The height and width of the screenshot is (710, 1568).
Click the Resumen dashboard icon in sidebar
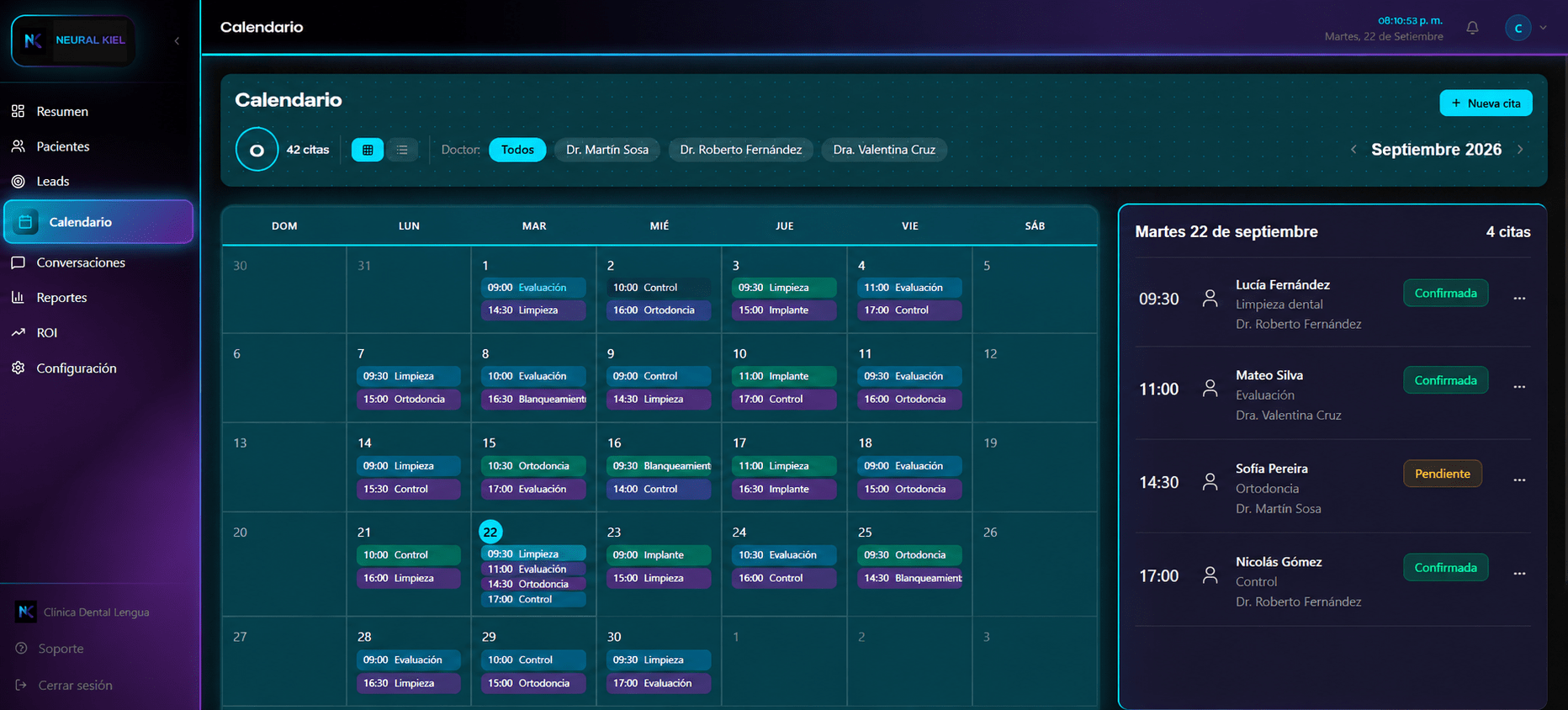(18, 111)
